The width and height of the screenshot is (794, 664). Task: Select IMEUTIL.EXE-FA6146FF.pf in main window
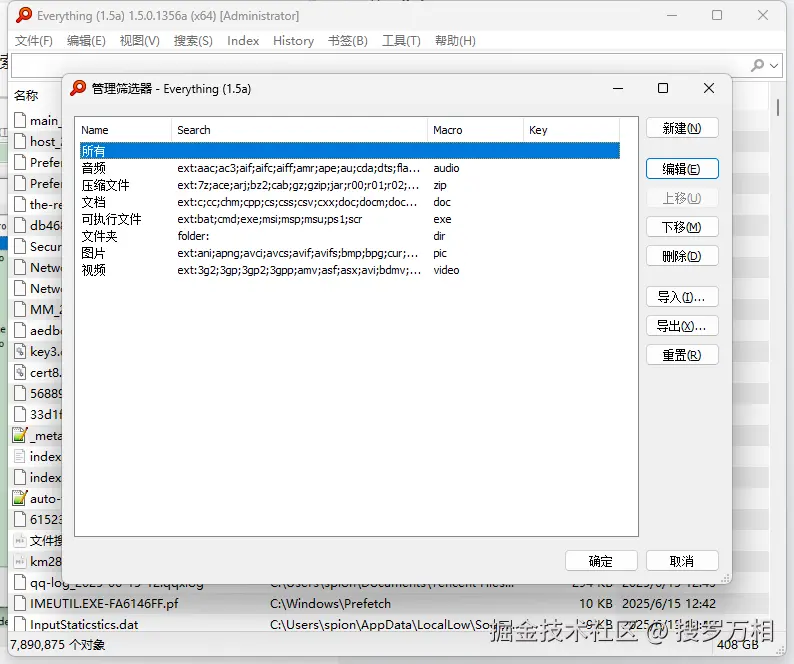pyautogui.click(x=104, y=604)
